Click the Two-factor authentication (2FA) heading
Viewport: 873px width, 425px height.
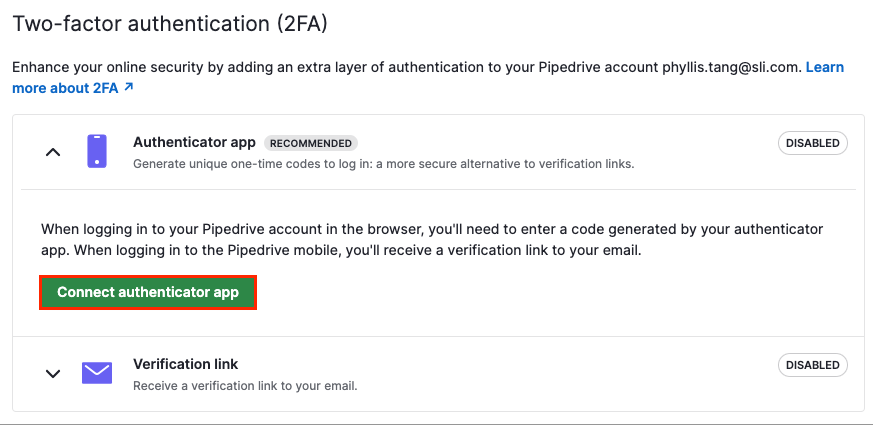pyautogui.click(x=170, y=24)
